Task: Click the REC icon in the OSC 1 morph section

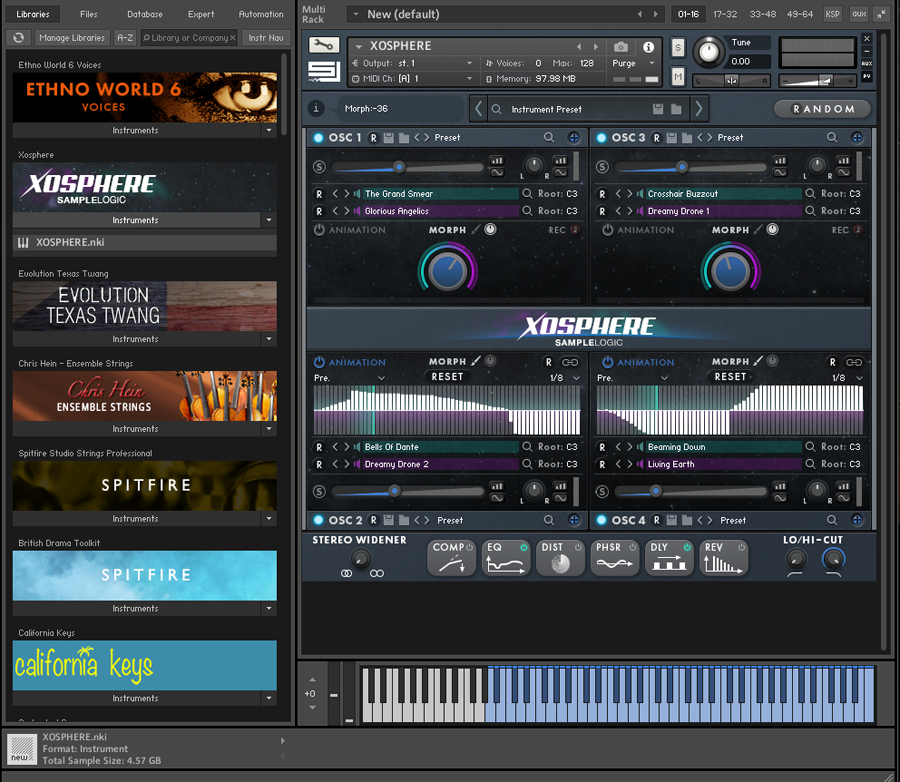Action: pos(575,230)
